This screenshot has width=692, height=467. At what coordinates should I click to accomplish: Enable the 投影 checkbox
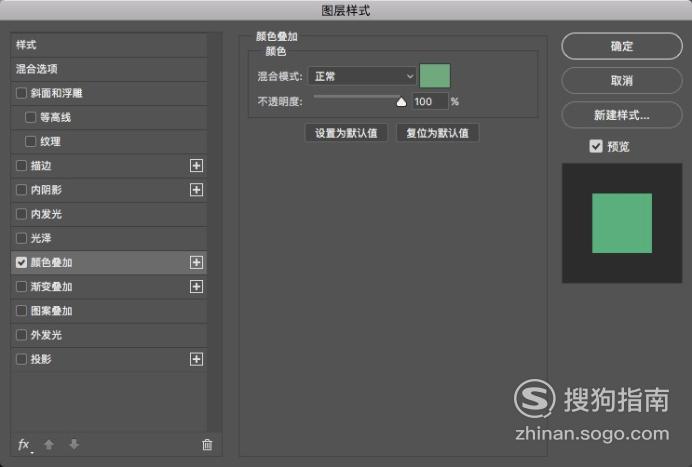21,359
